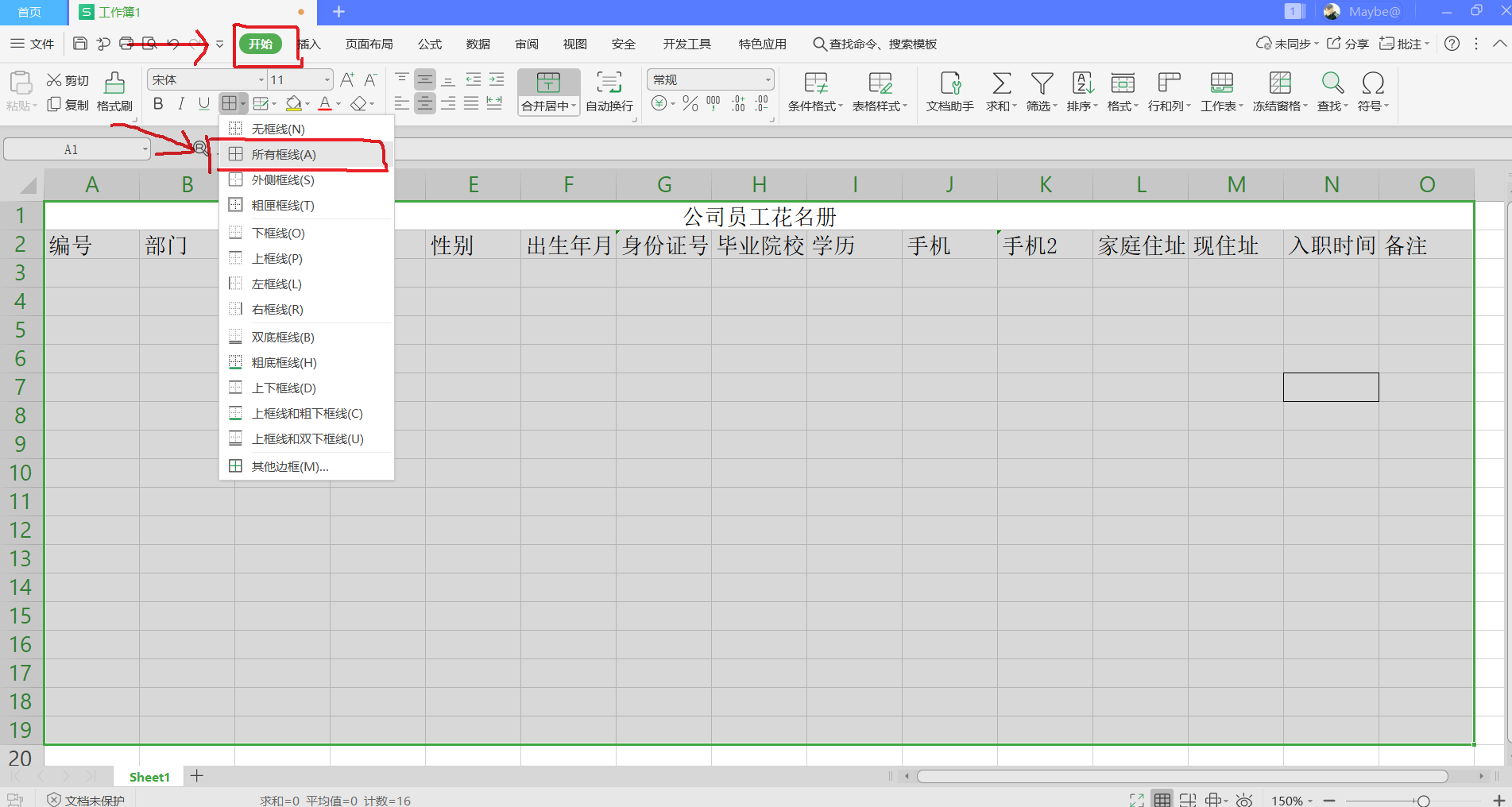Click the eye protection mode icon in status bar
The height and width of the screenshot is (807, 1512).
[x=1244, y=800]
